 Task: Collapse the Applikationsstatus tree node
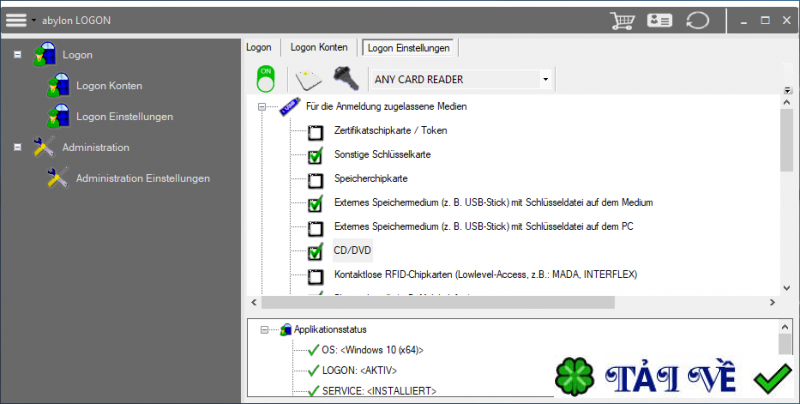[x=264, y=329]
